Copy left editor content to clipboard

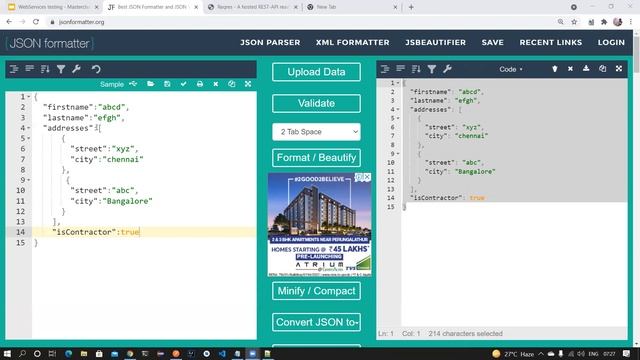(x=232, y=84)
